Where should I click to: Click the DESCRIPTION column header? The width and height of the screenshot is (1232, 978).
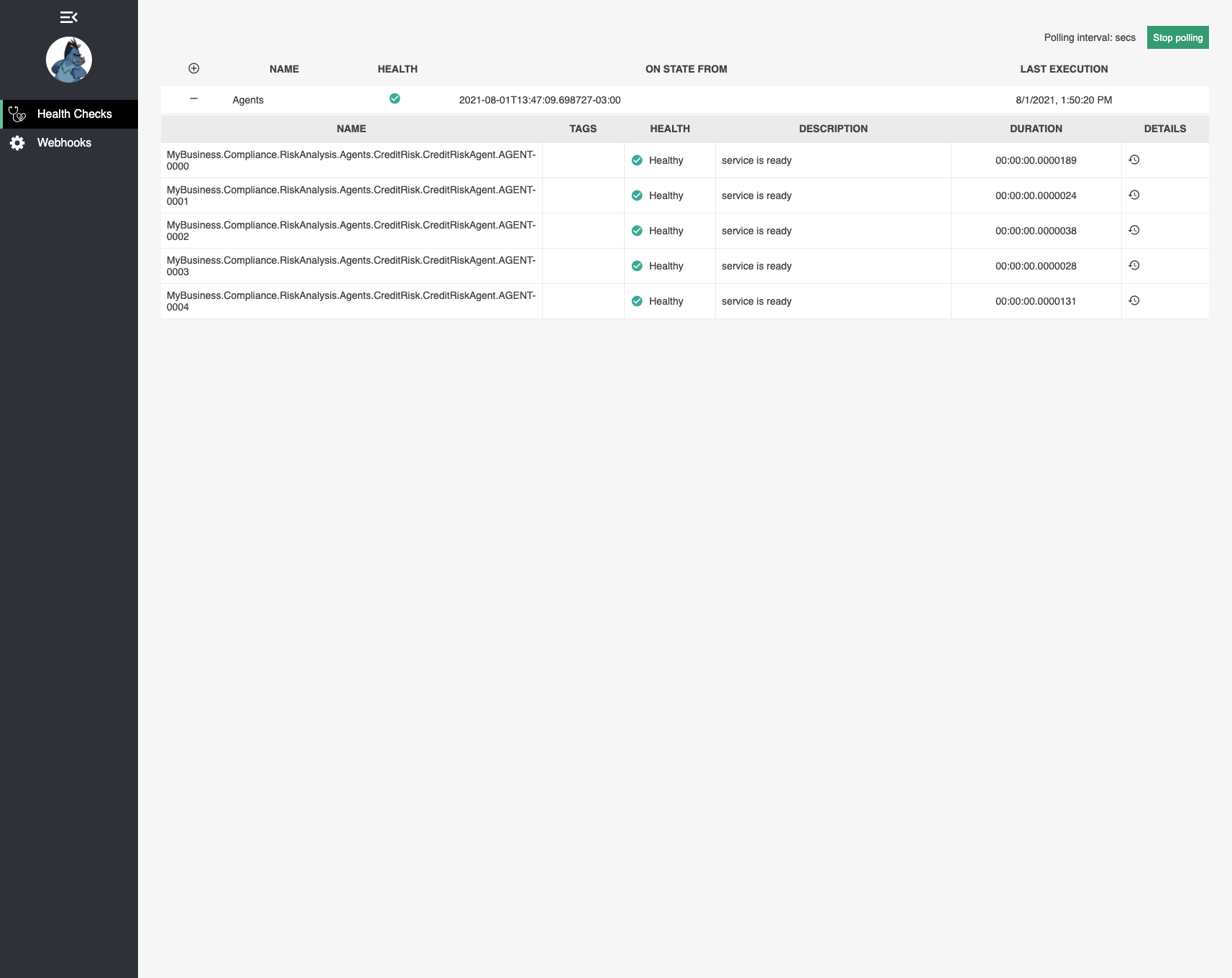tap(833, 129)
